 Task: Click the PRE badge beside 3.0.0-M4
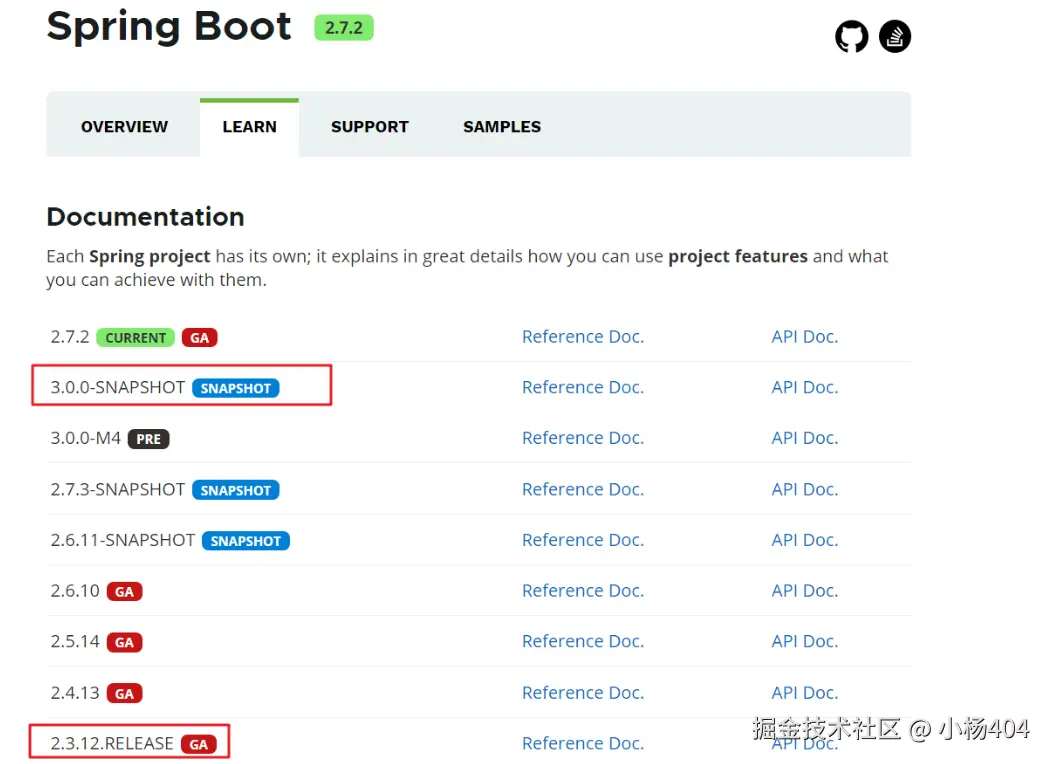(x=148, y=439)
